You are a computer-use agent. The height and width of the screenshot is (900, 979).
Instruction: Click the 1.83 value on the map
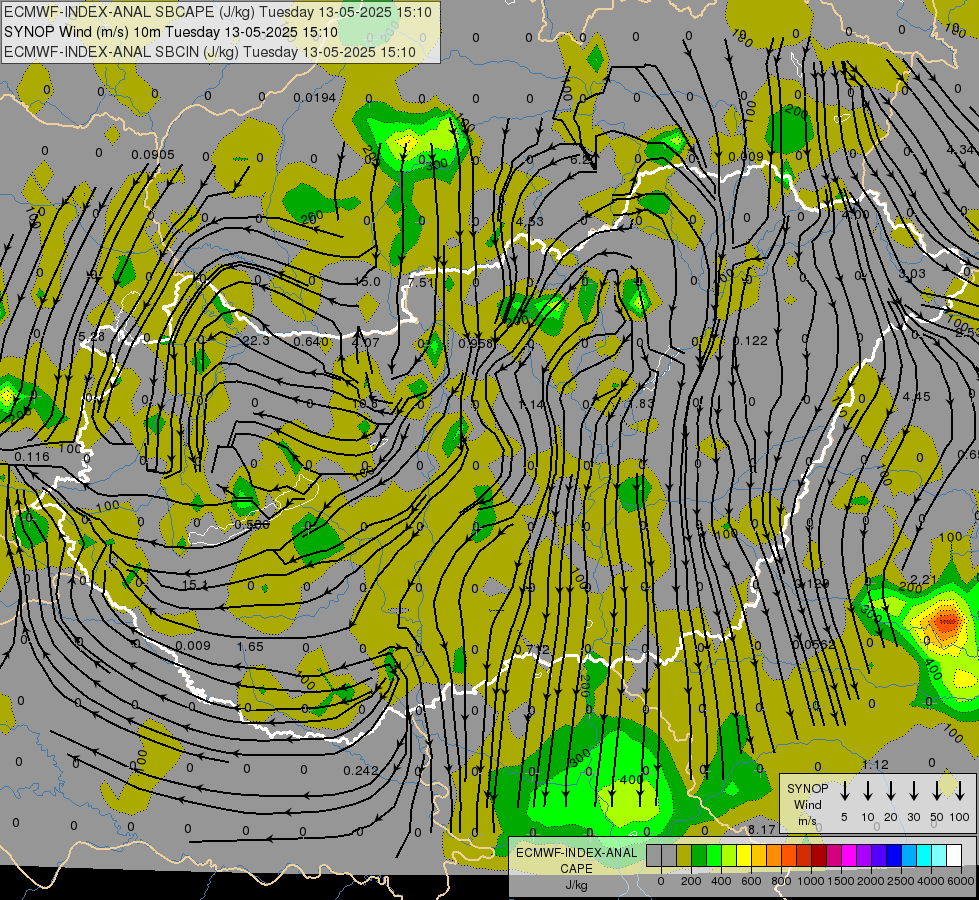(x=641, y=403)
